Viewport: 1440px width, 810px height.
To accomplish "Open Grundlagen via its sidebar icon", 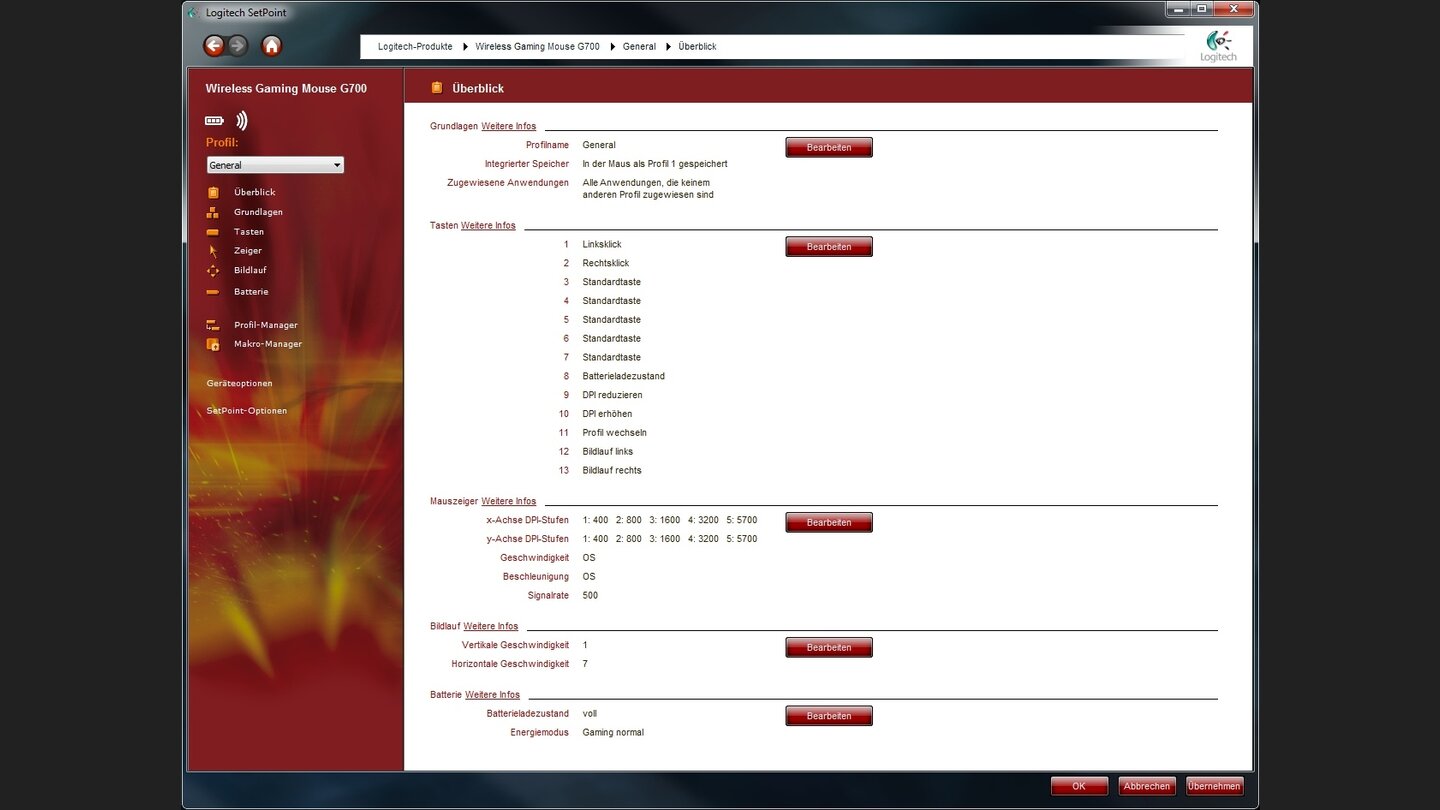I will point(213,212).
